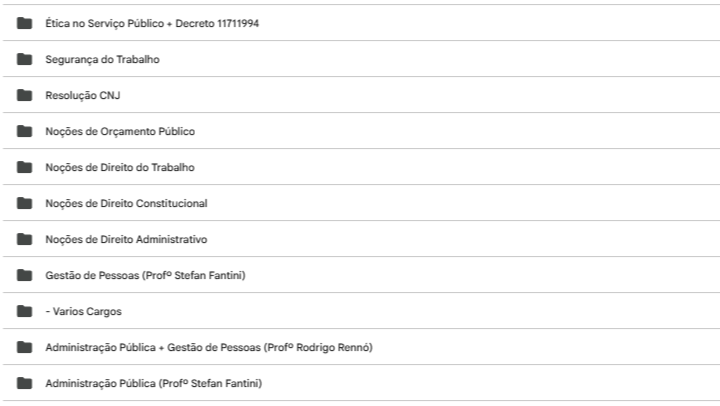Open Noções de Direito Constitucional label
Screen dimensions: 720x406
click(126, 203)
